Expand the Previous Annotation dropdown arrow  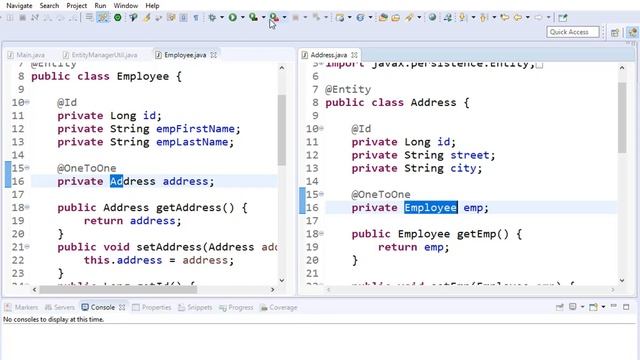[x=494, y=18]
